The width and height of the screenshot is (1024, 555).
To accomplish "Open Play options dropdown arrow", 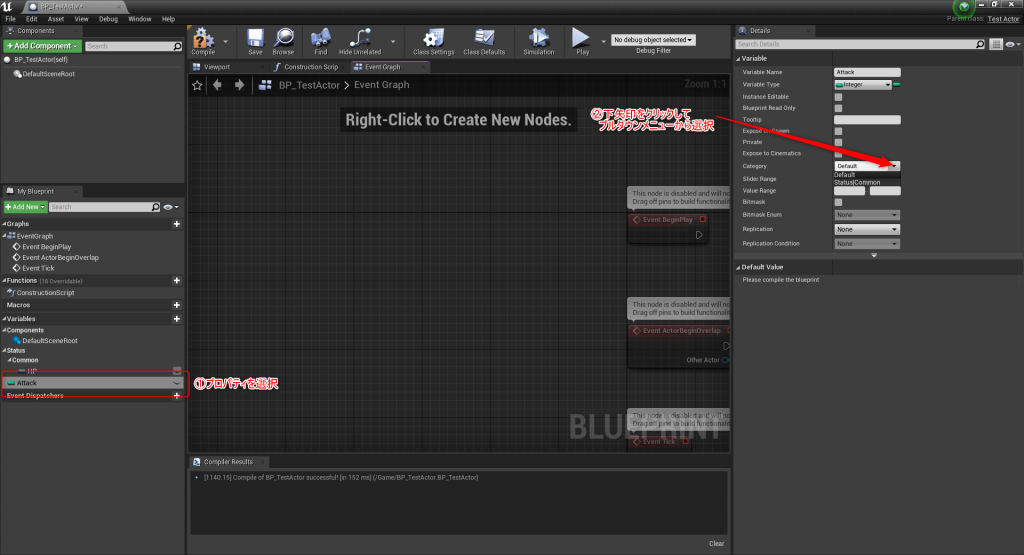I will [603, 41].
